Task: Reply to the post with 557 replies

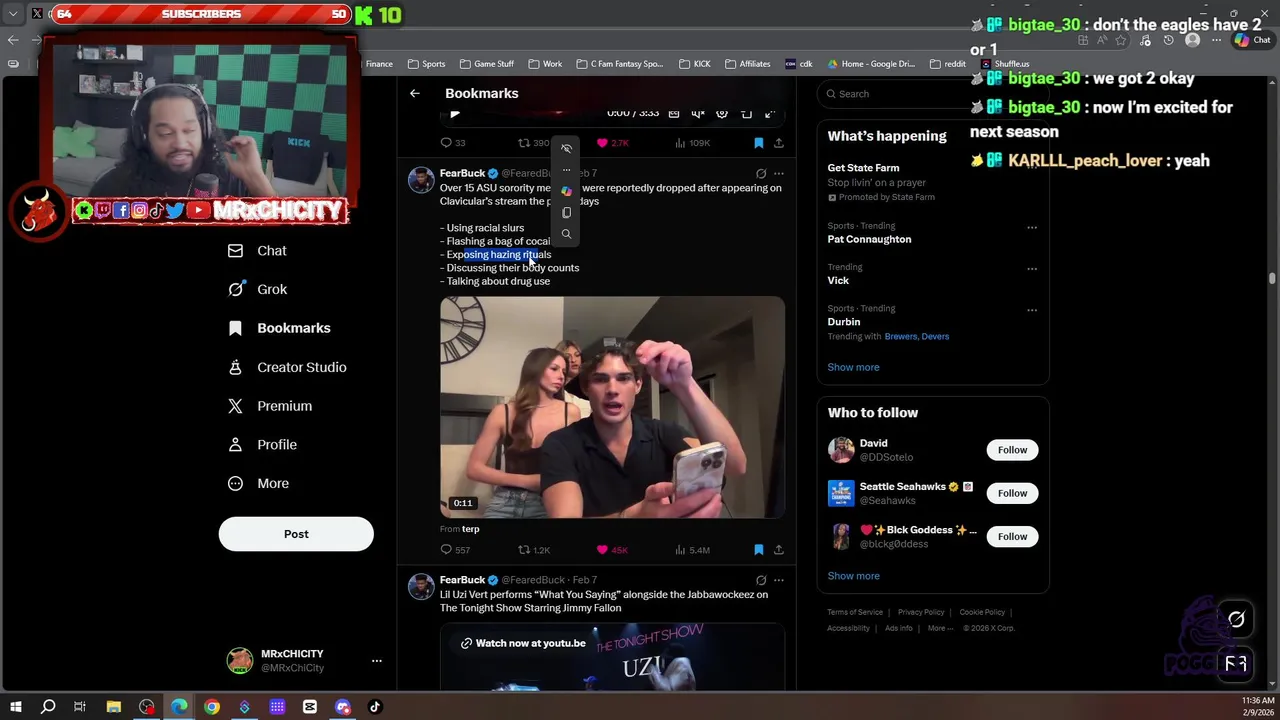Action: (455, 550)
